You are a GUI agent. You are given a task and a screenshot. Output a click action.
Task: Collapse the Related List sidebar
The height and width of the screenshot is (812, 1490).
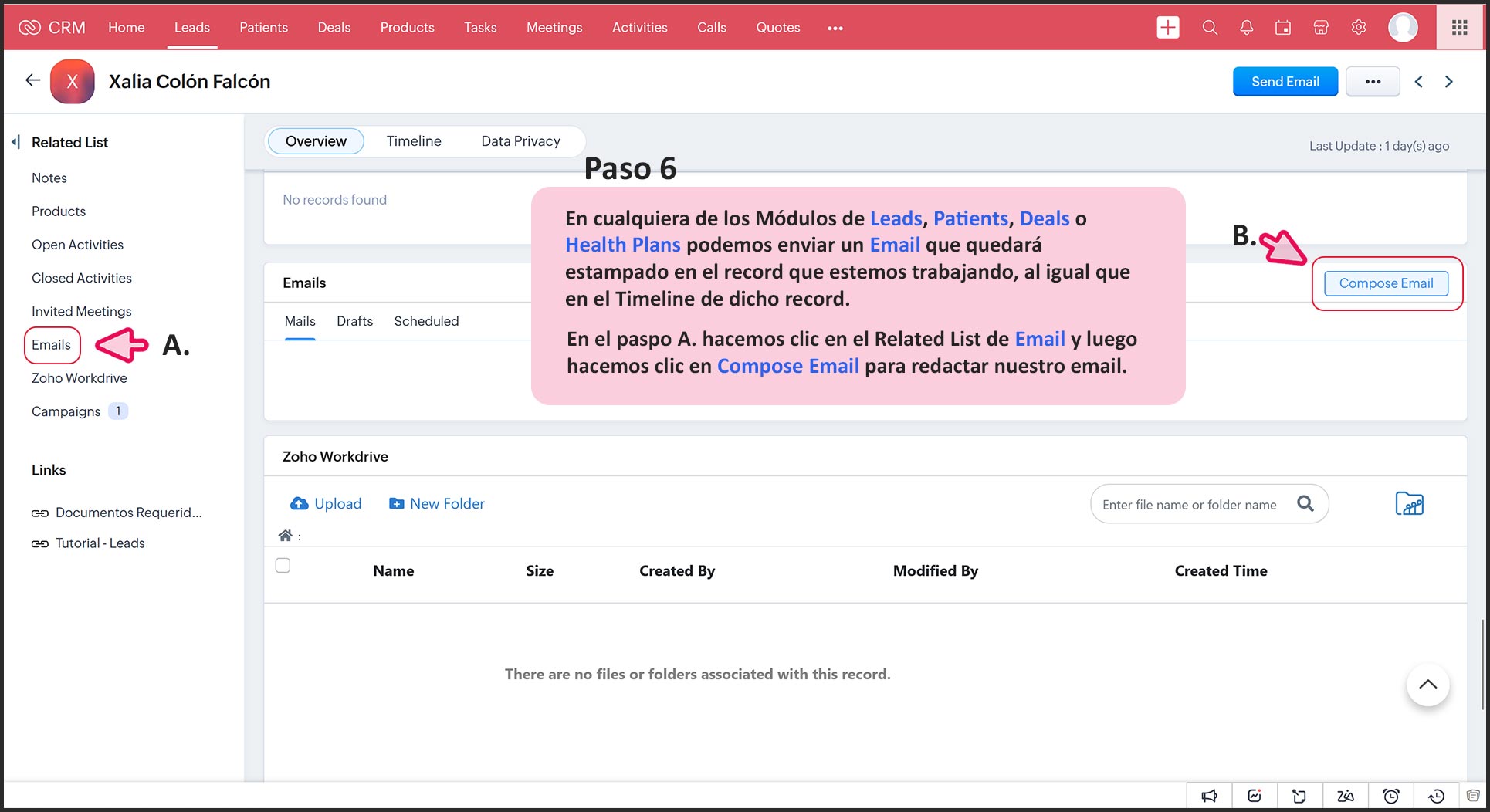16,142
